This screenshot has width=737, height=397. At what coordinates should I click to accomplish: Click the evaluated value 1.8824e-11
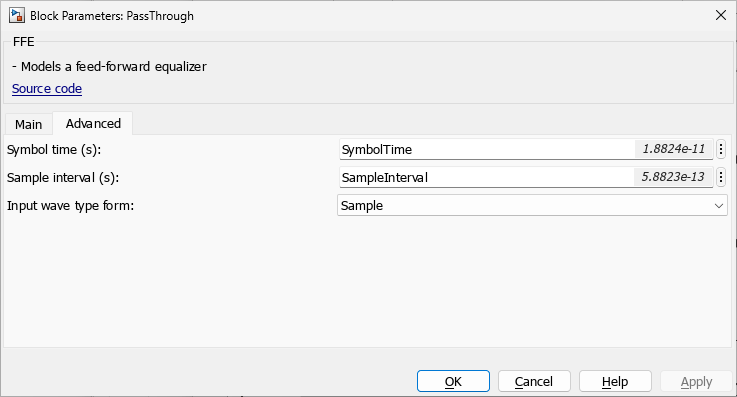(674, 149)
